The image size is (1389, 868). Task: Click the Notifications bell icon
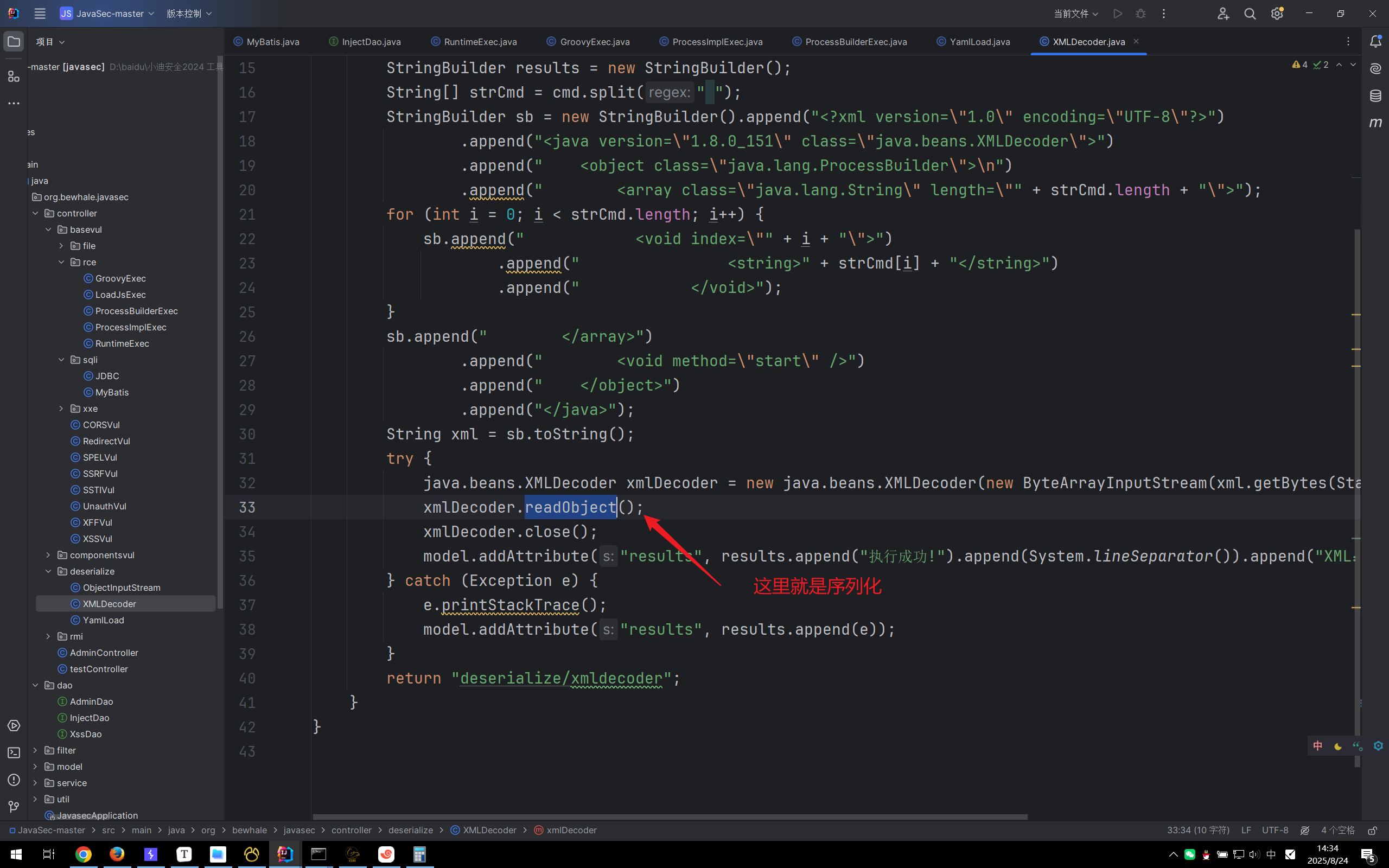(1375, 41)
